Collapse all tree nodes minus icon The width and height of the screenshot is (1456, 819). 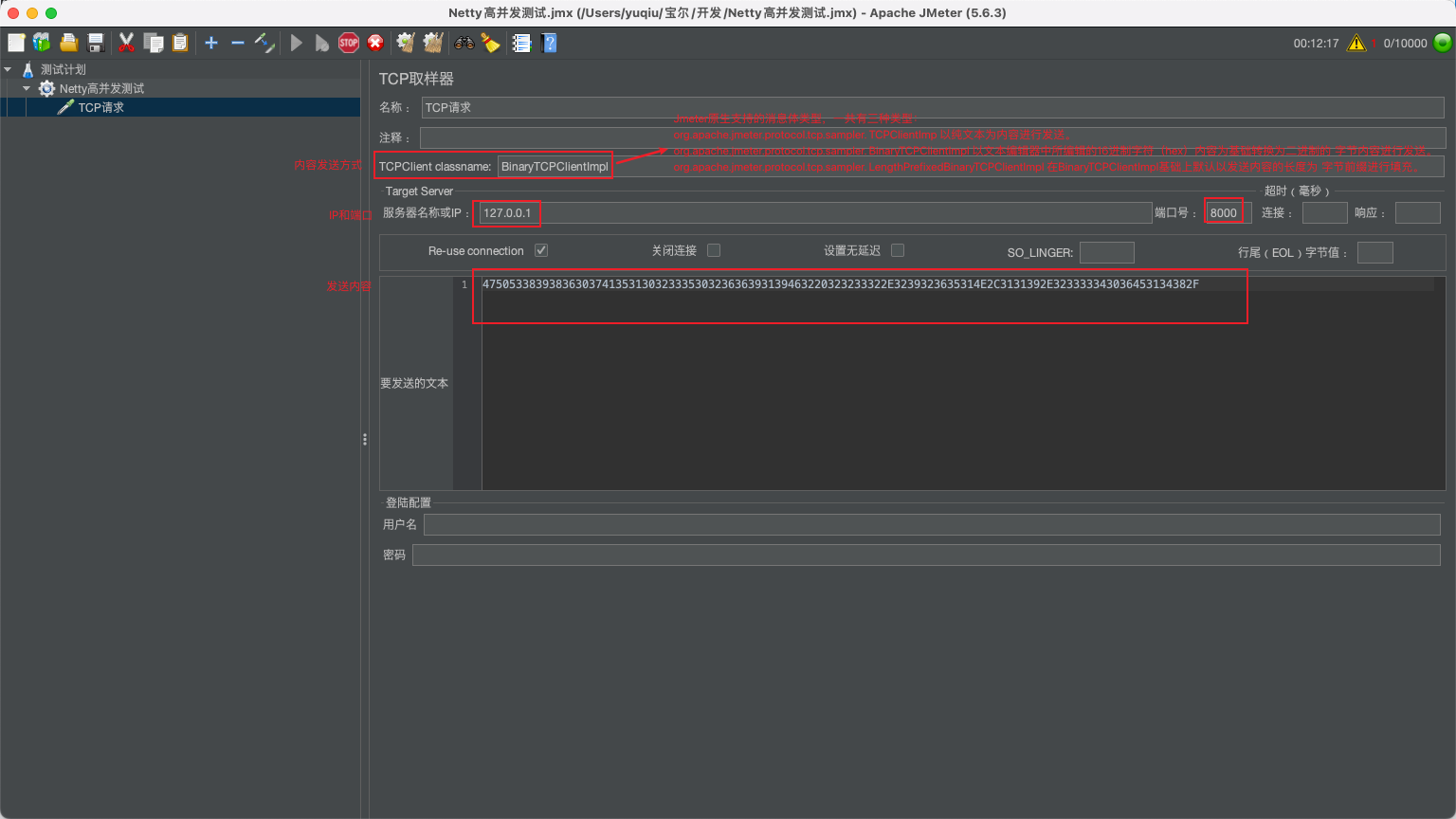point(238,43)
